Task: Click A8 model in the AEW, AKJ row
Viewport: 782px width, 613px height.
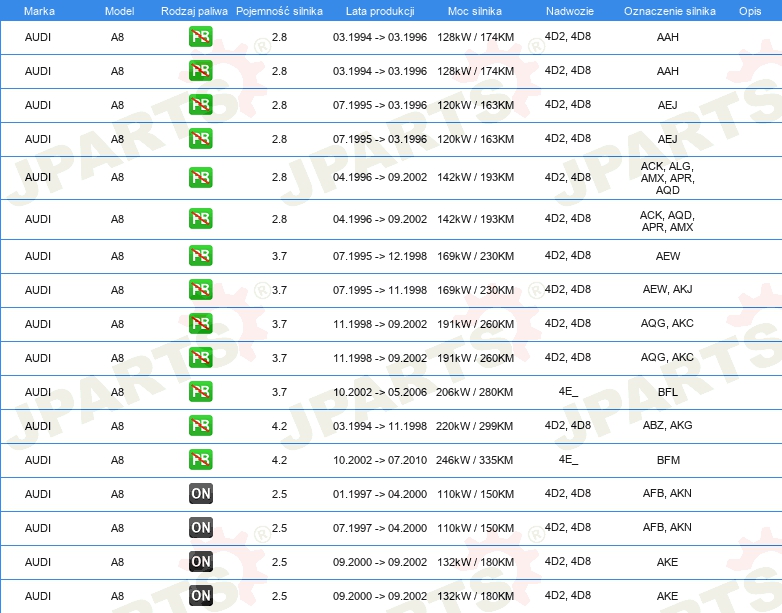Action: click(117, 290)
